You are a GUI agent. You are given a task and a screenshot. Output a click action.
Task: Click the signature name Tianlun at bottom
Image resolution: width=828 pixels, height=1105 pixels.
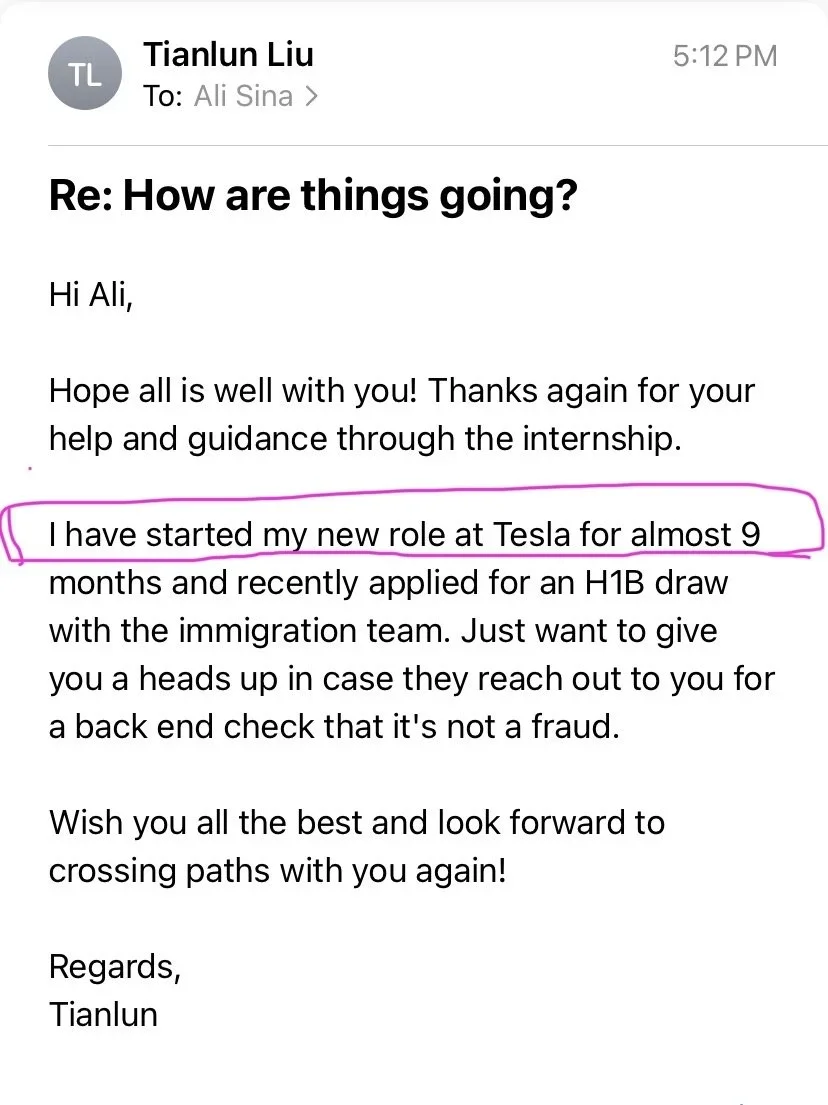[103, 1015]
